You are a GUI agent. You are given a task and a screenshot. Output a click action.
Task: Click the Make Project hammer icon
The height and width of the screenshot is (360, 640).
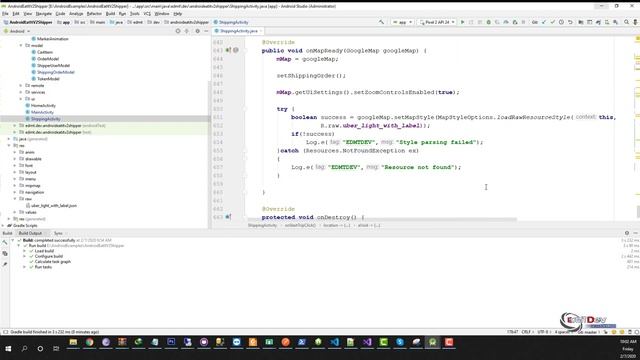381,22
